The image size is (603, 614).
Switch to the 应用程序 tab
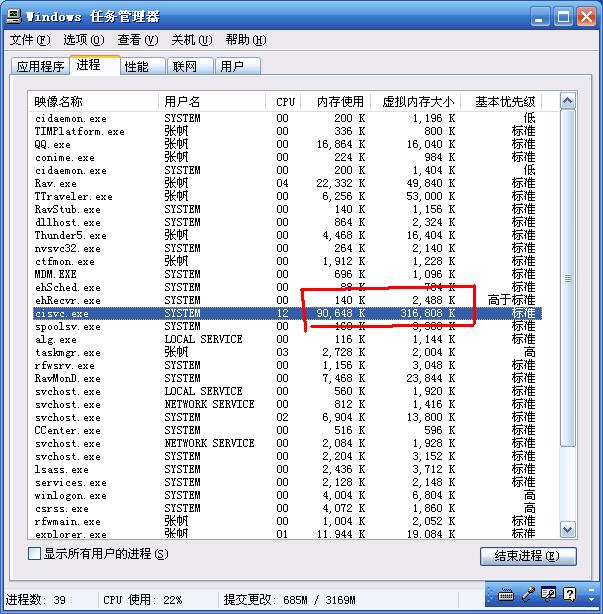pyautogui.click(x=40, y=66)
